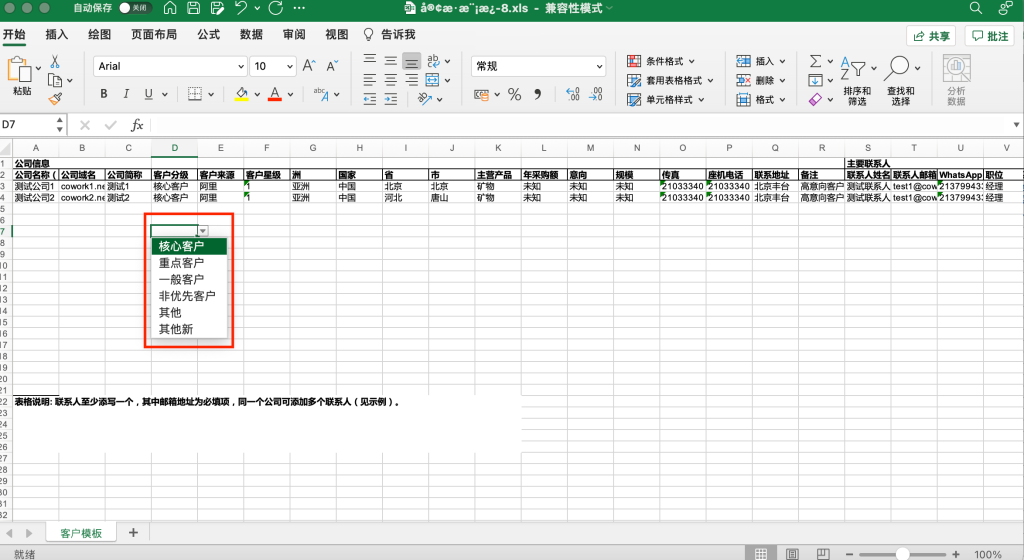The width and height of the screenshot is (1024, 560).
Task: Click the Format Painter brush icon
Action: coord(55,98)
